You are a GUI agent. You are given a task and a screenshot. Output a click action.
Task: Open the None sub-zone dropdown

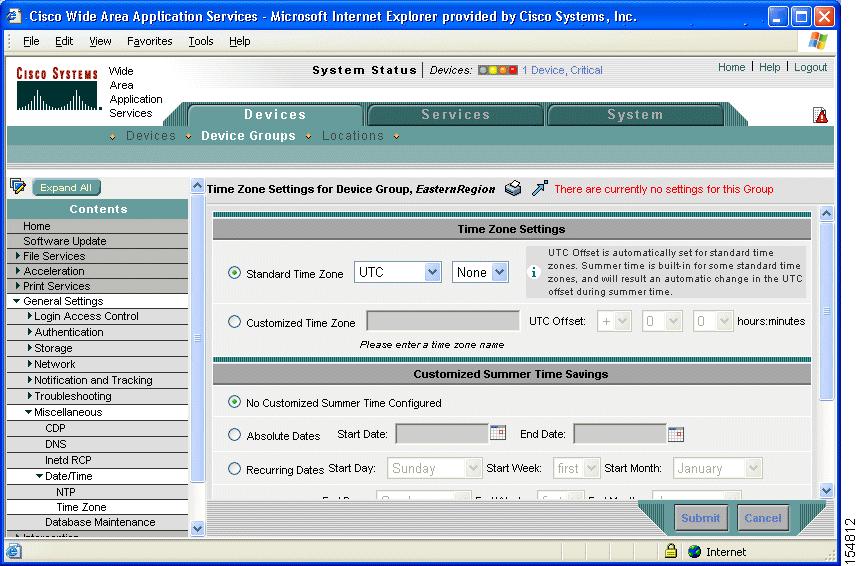[x=480, y=272]
